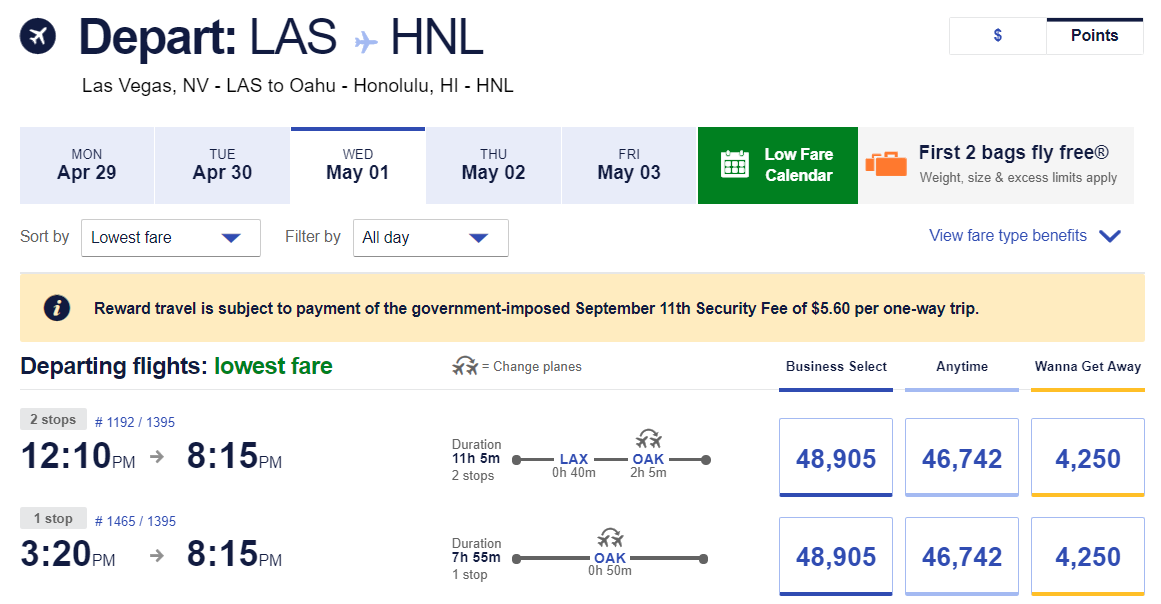Switch fare display to Points
This screenshot has height=604, width=1161.
(x=1094, y=36)
